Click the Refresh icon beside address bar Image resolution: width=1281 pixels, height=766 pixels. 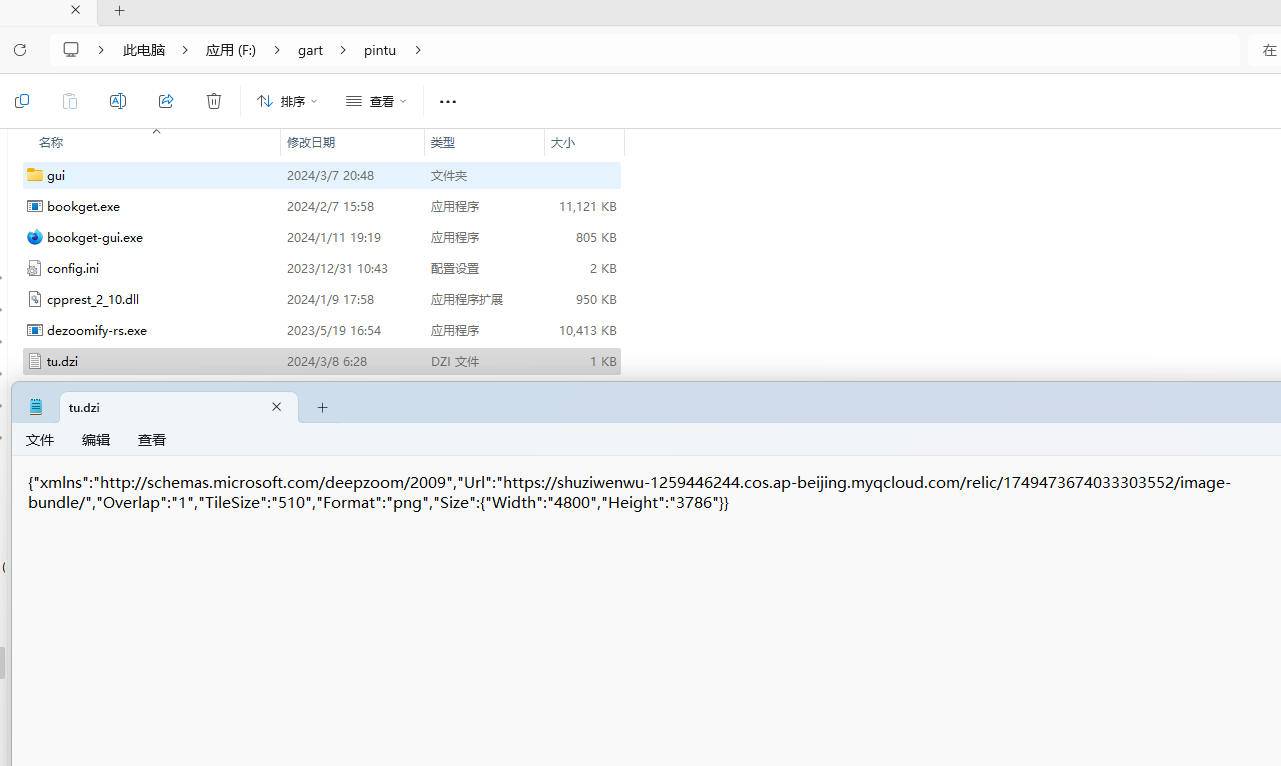[x=20, y=50]
